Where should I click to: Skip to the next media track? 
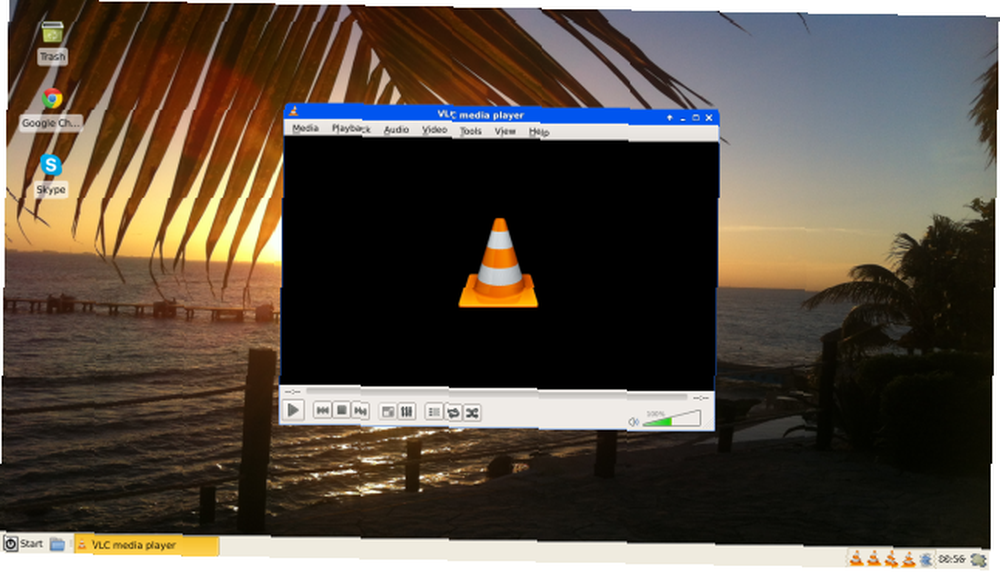360,411
